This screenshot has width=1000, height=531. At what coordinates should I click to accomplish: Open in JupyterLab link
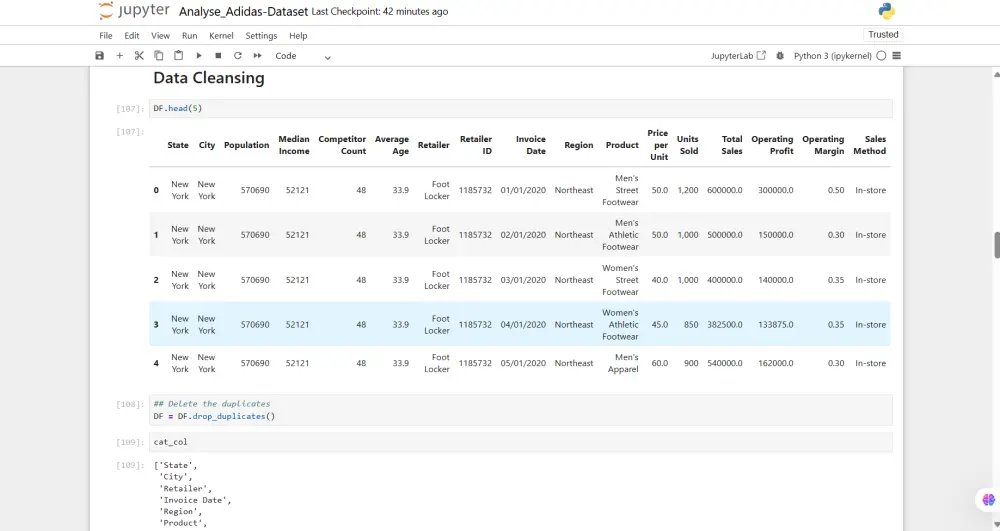tap(738, 55)
